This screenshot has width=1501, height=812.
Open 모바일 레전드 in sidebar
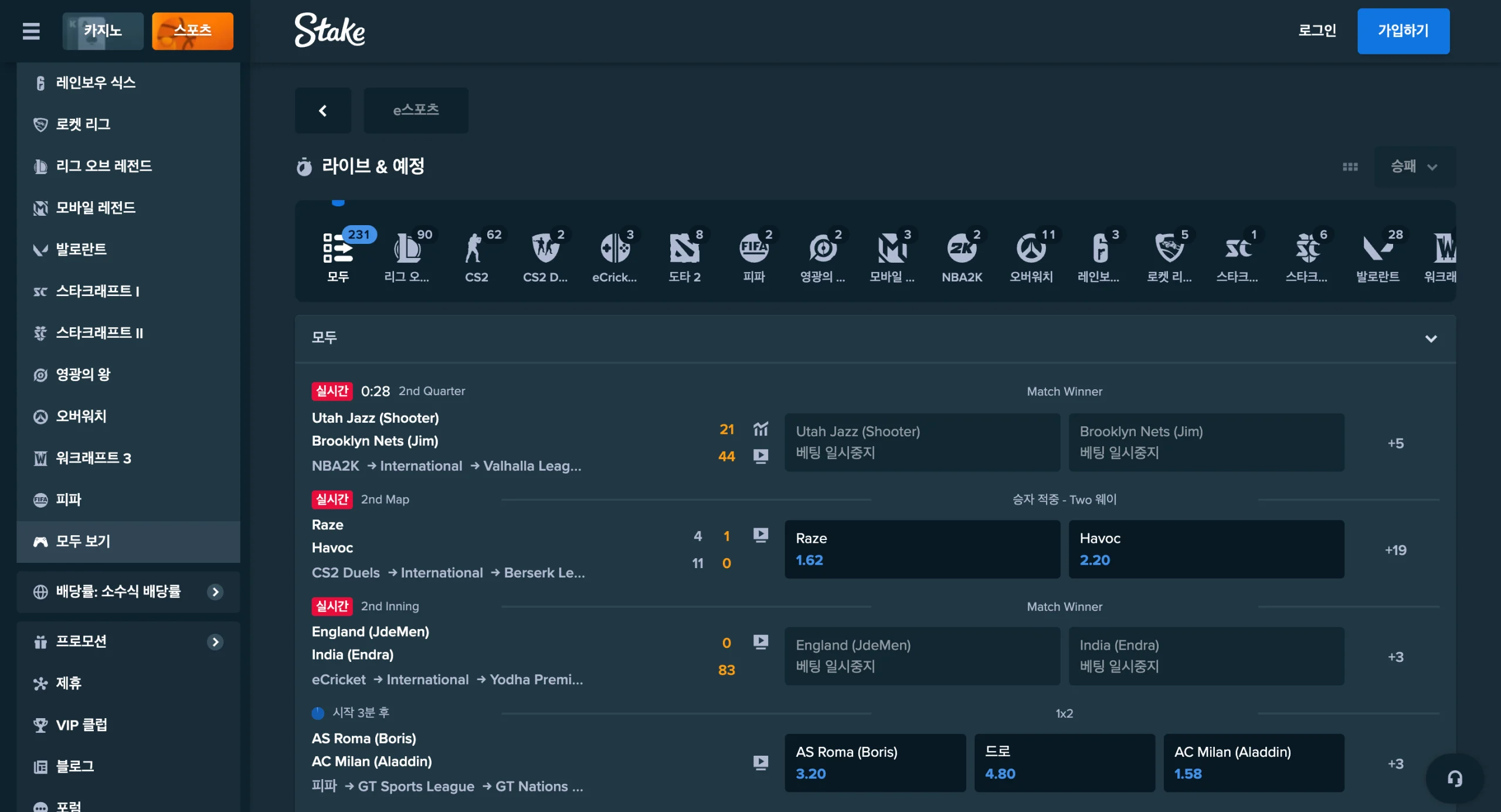[128, 208]
